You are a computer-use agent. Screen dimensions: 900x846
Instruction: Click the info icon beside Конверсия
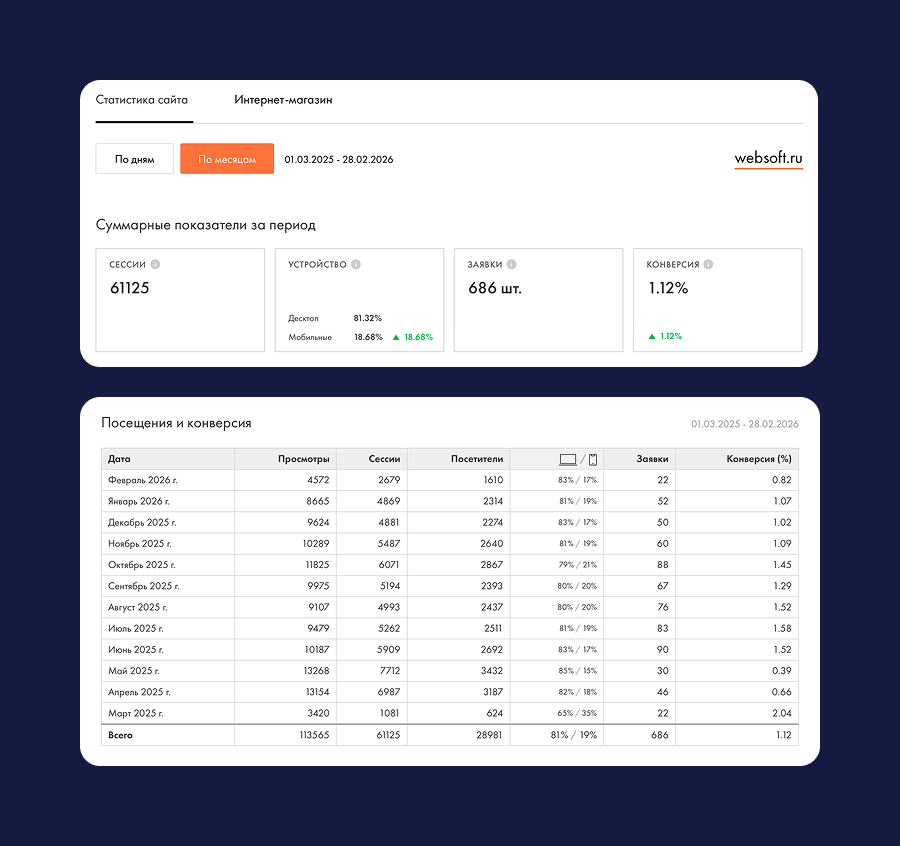708,265
